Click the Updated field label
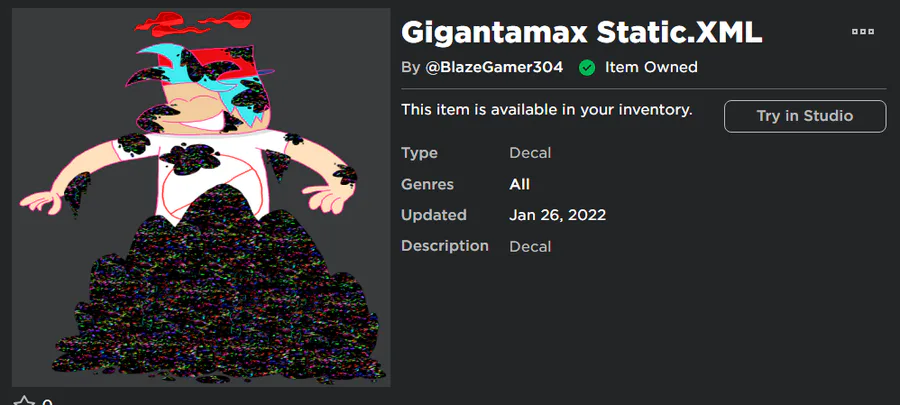Viewport: 900px width, 405px height. tap(434, 215)
